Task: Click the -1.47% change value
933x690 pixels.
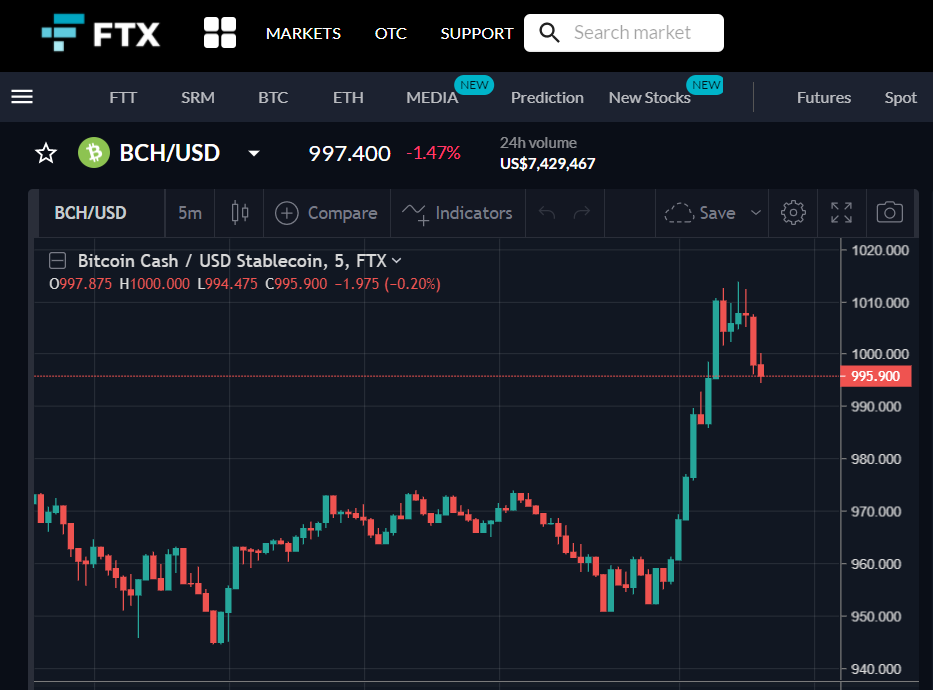Action: pyautogui.click(x=433, y=153)
